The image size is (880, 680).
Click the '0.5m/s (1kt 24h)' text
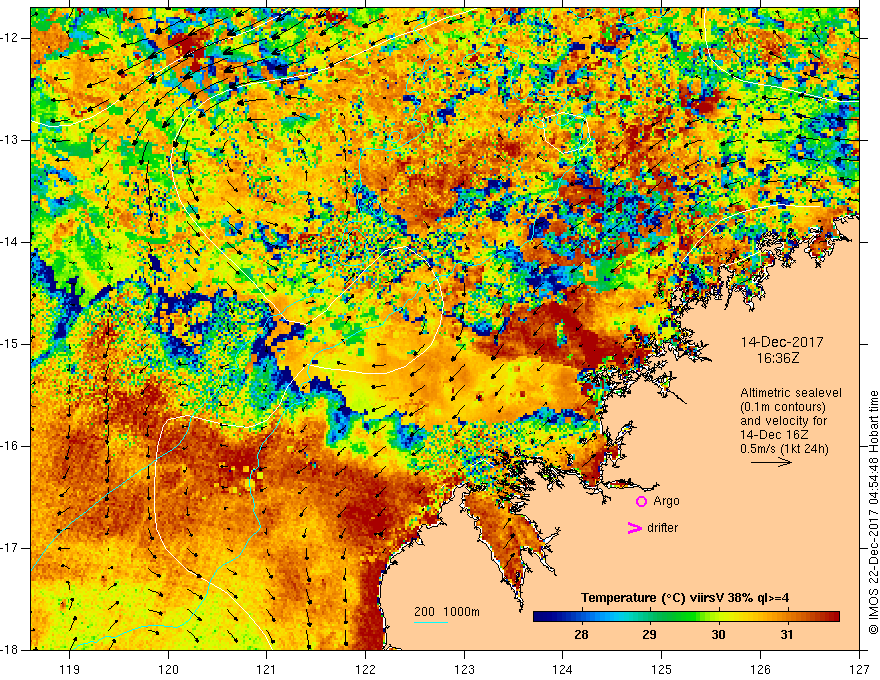pos(784,449)
